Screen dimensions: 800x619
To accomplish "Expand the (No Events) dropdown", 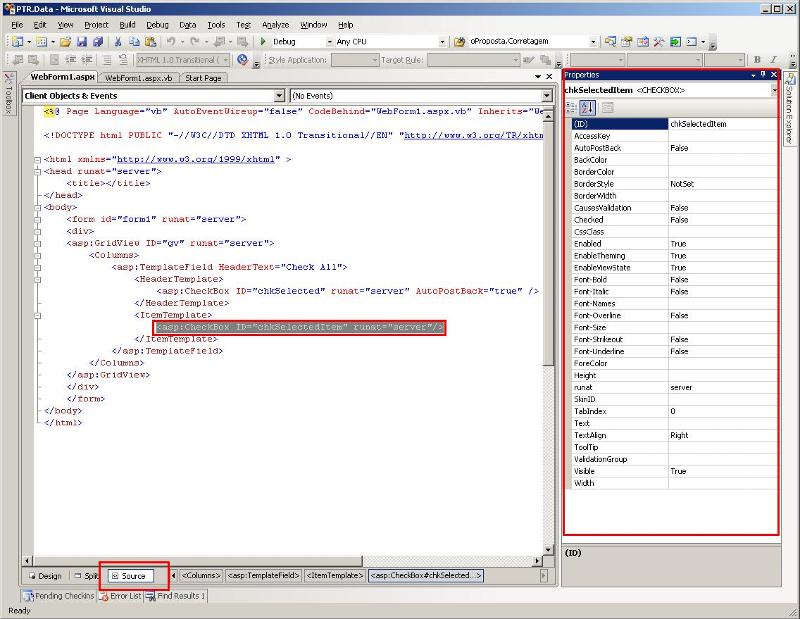I will point(546,96).
